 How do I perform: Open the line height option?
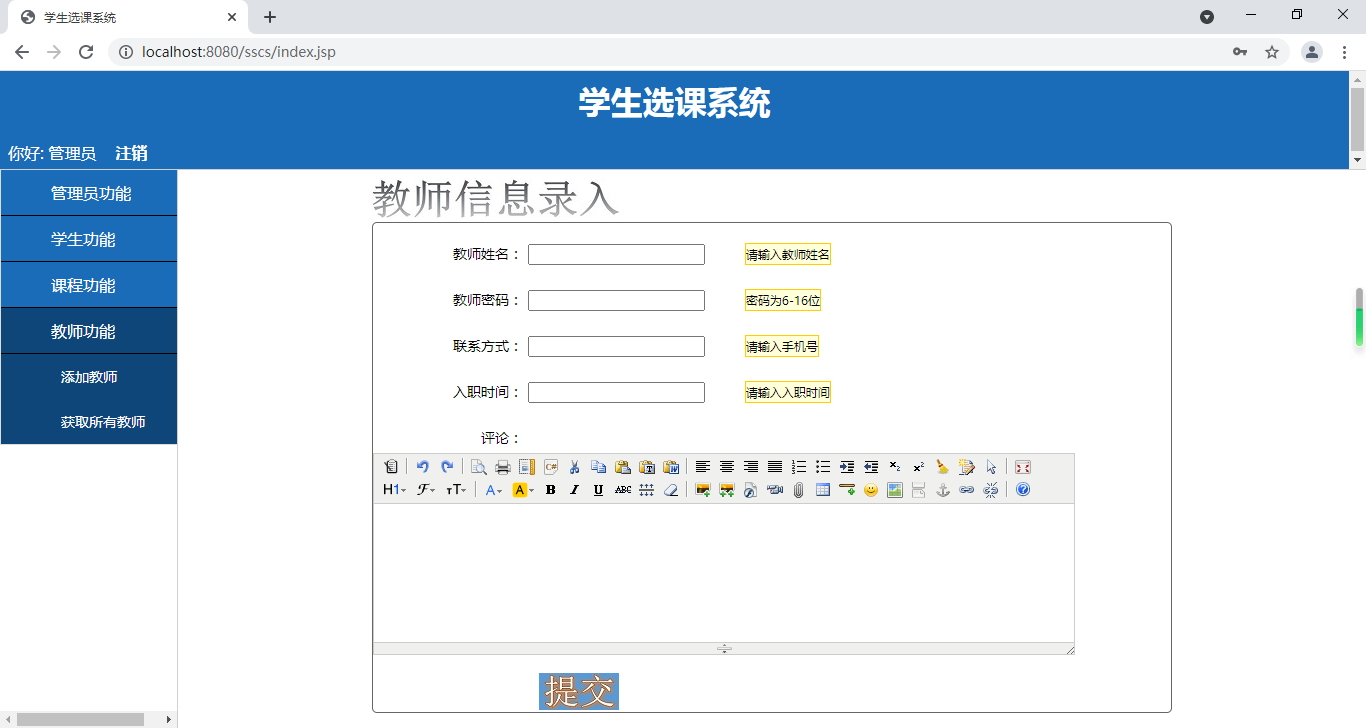click(647, 490)
